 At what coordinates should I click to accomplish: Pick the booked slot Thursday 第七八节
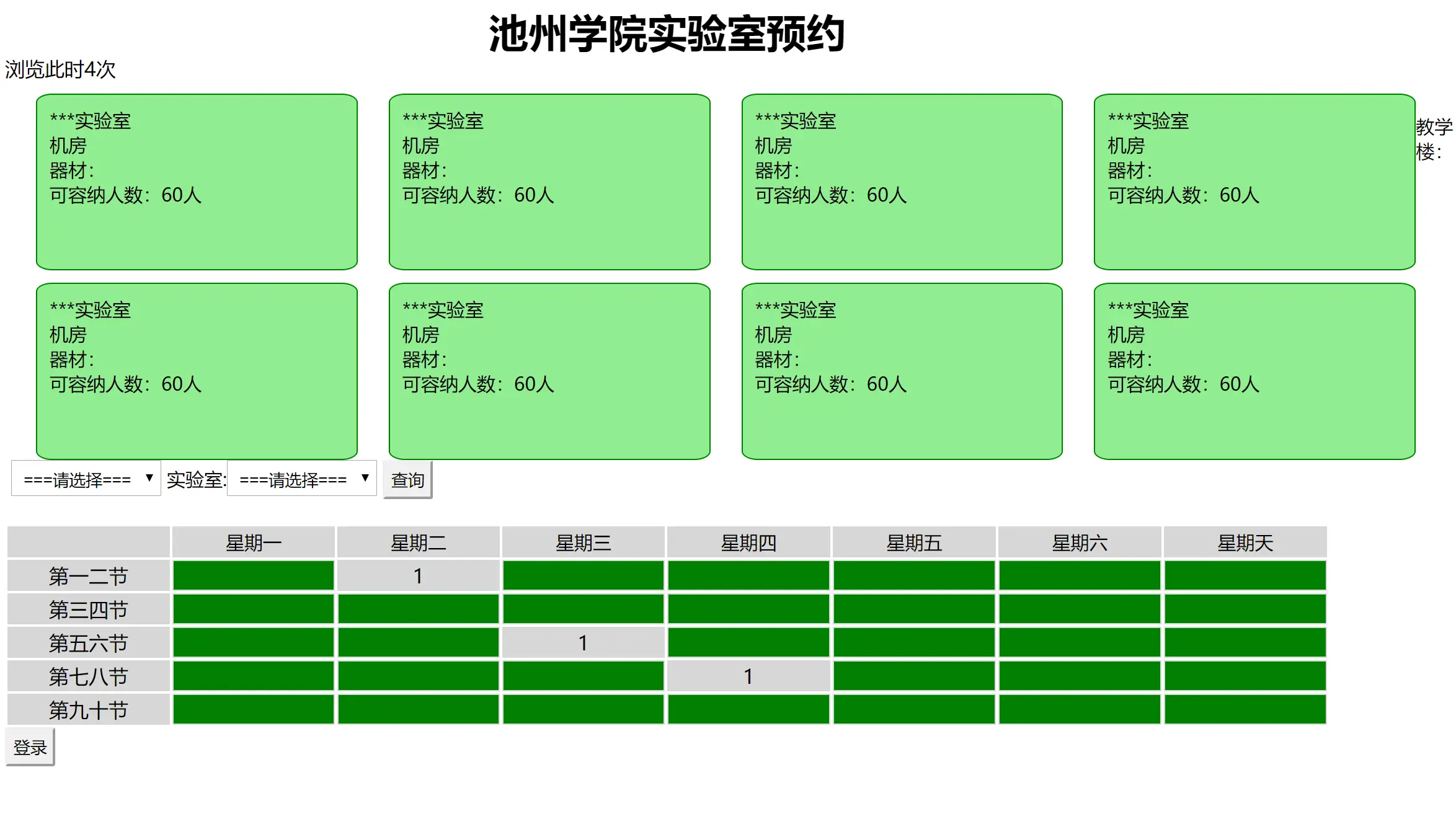pos(748,676)
